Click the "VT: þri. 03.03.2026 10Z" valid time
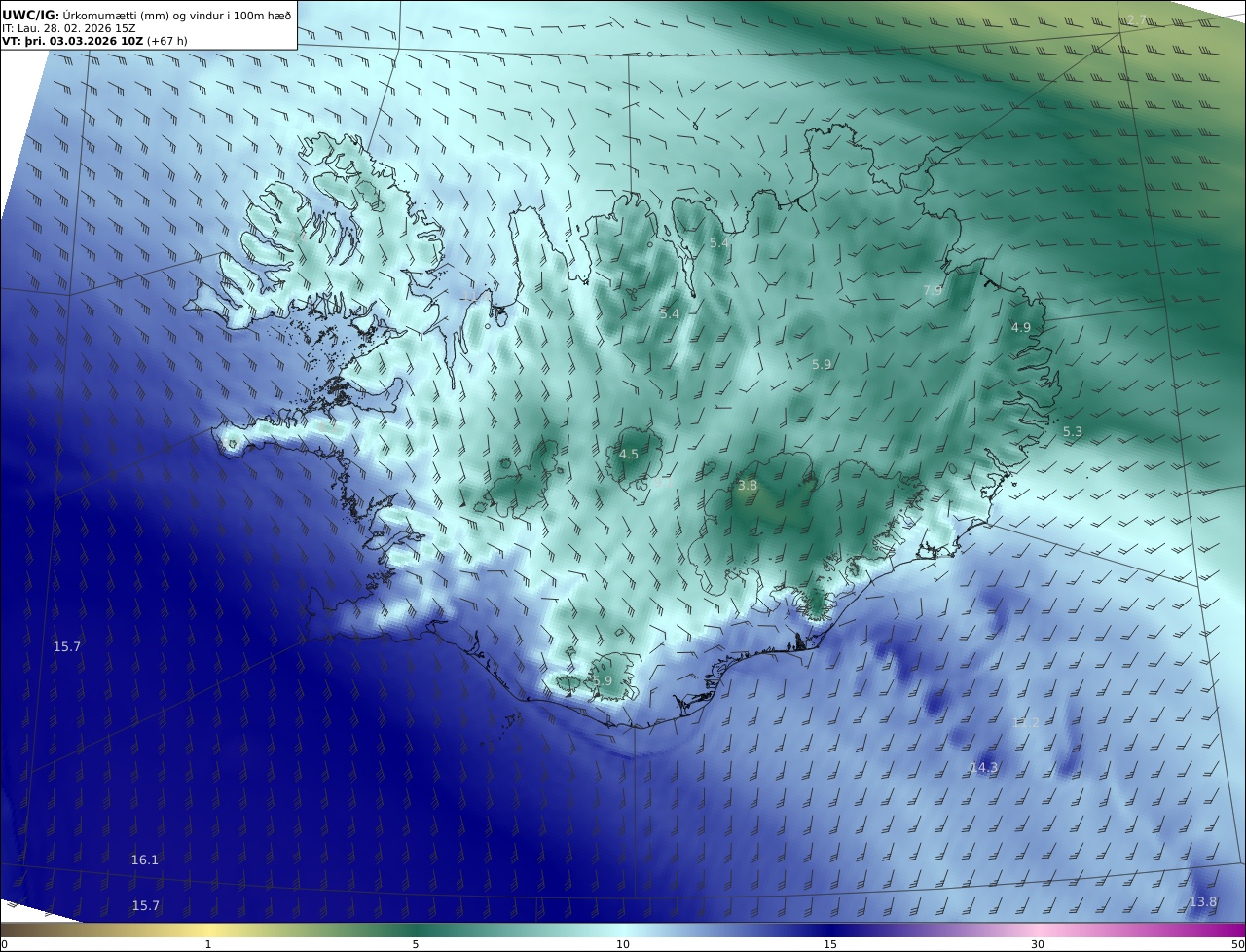The width and height of the screenshot is (1246, 952). coord(73,41)
